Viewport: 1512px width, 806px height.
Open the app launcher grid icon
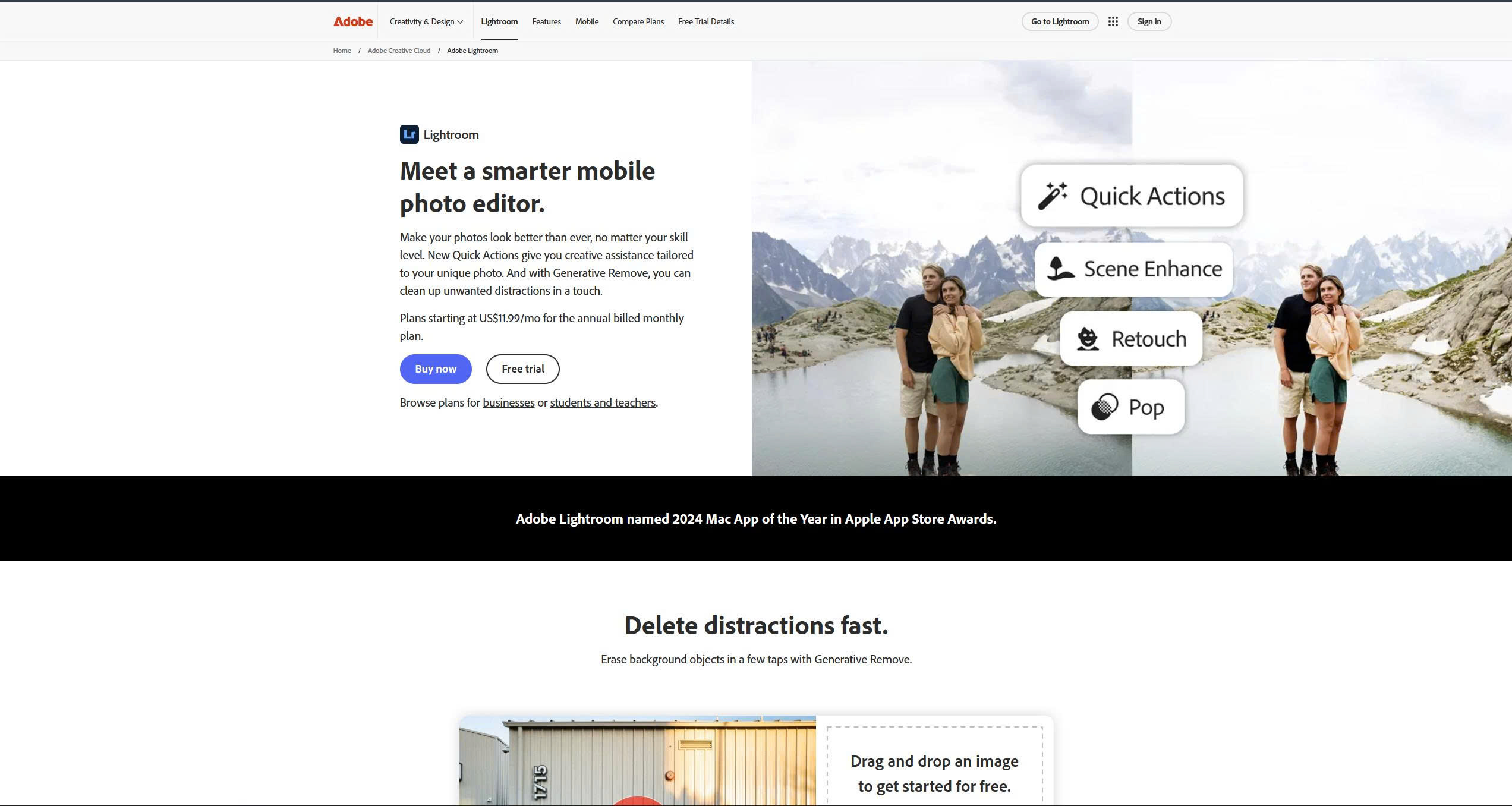click(1113, 21)
